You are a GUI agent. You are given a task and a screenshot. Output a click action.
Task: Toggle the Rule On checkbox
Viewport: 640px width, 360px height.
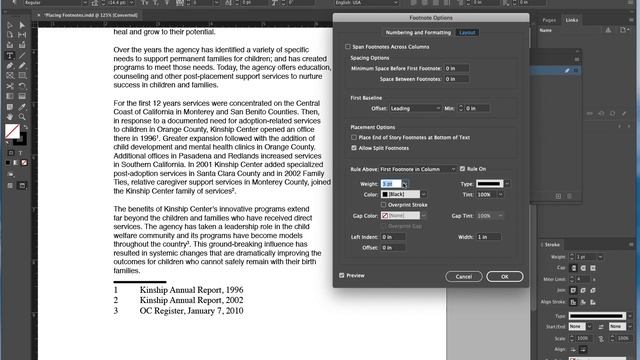[462, 169]
